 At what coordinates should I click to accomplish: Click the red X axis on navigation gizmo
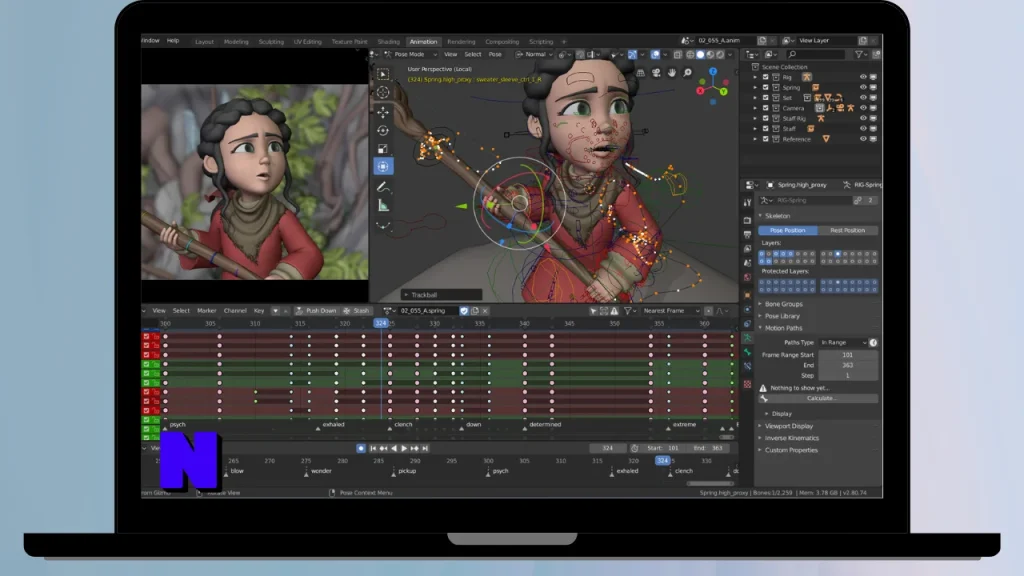coord(701,91)
